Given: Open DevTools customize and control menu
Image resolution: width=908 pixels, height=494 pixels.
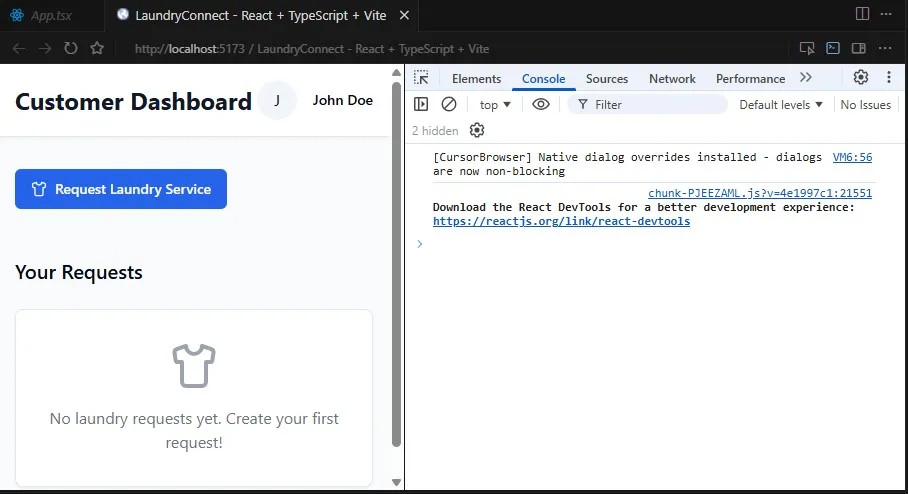Looking at the screenshot, I should [889, 77].
